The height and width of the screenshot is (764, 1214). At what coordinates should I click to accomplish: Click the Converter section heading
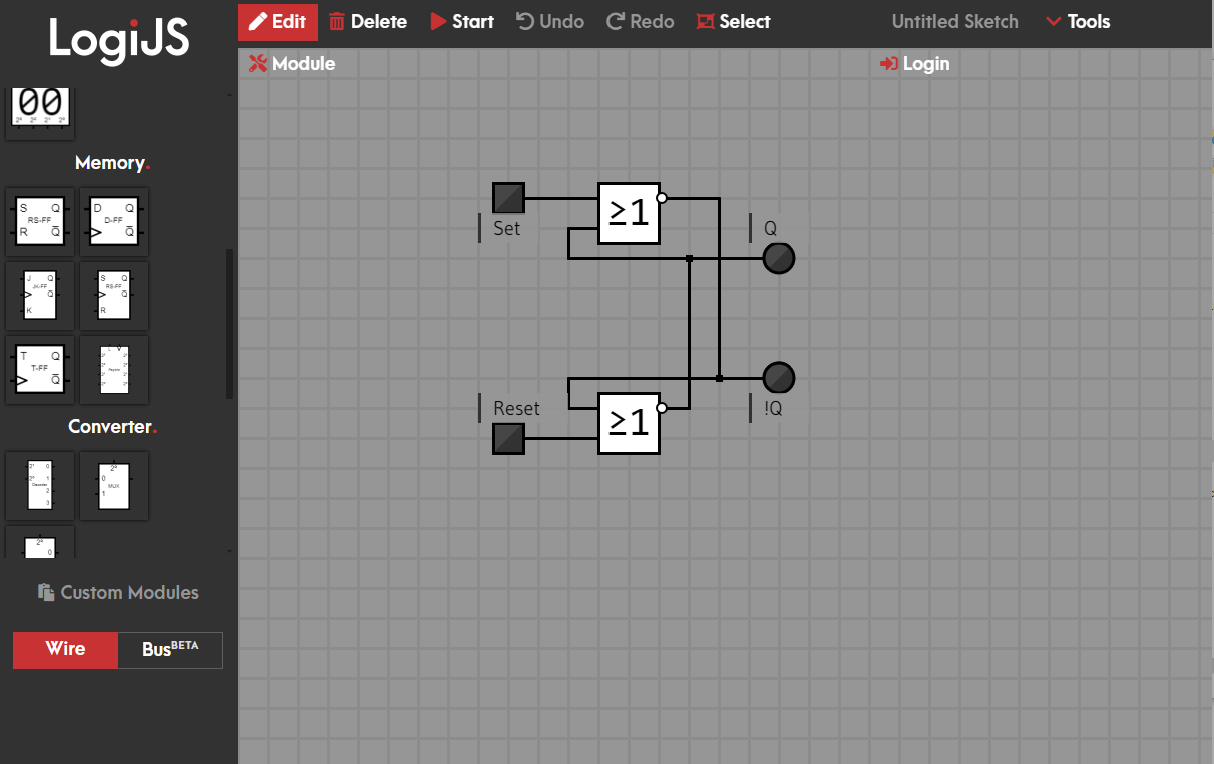(x=112, y=427)
